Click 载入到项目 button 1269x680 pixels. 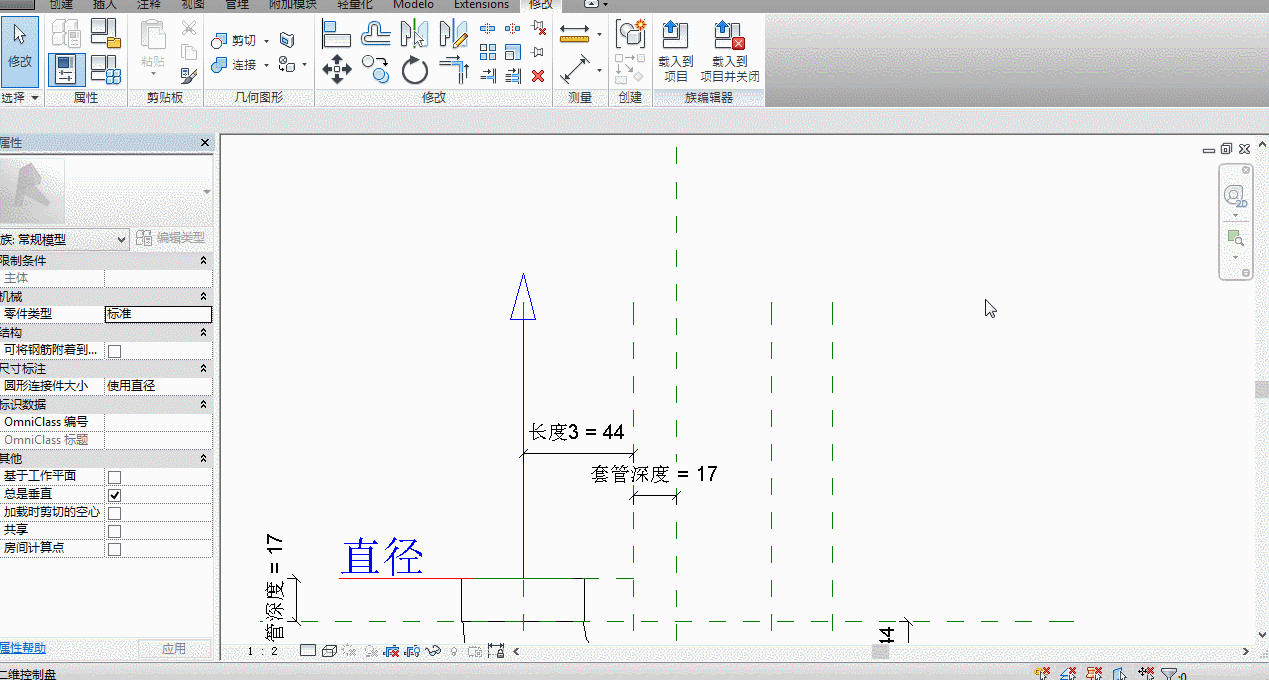676,52
